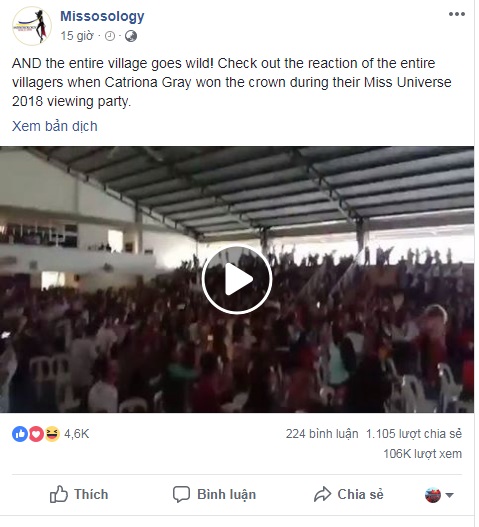Open the three-dot post options menu
Viewport: 479px width, 527px height.
[x=456, y=14]
